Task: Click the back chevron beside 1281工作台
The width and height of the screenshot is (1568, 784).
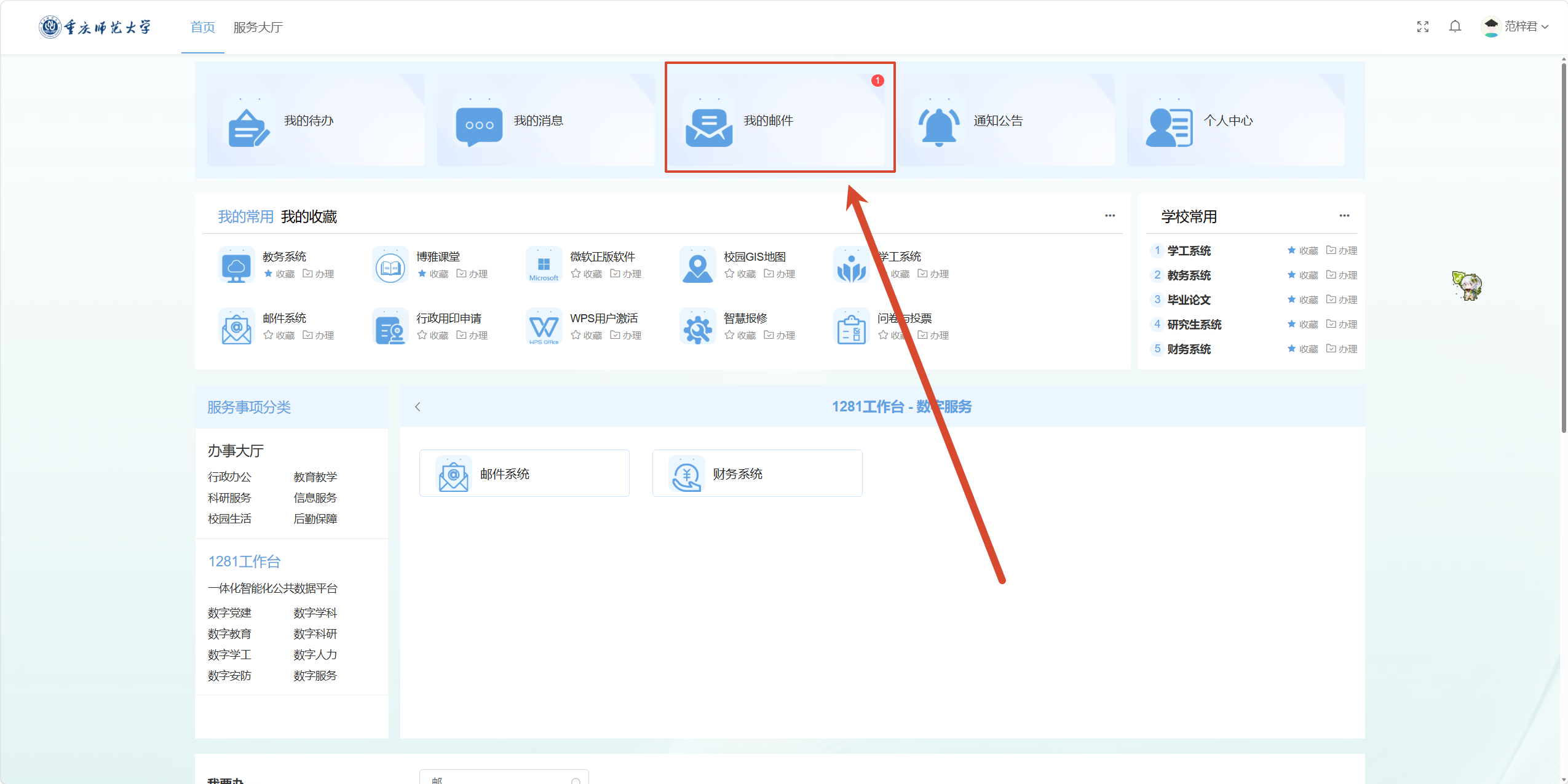Action: [x=418, y=406]
